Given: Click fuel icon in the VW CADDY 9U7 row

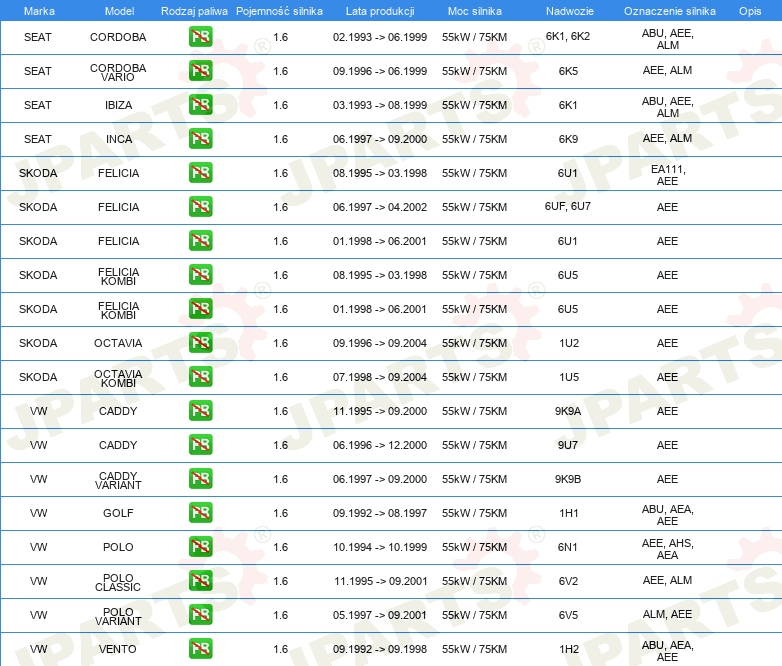Looking at the screenshot, I should 200,444.
